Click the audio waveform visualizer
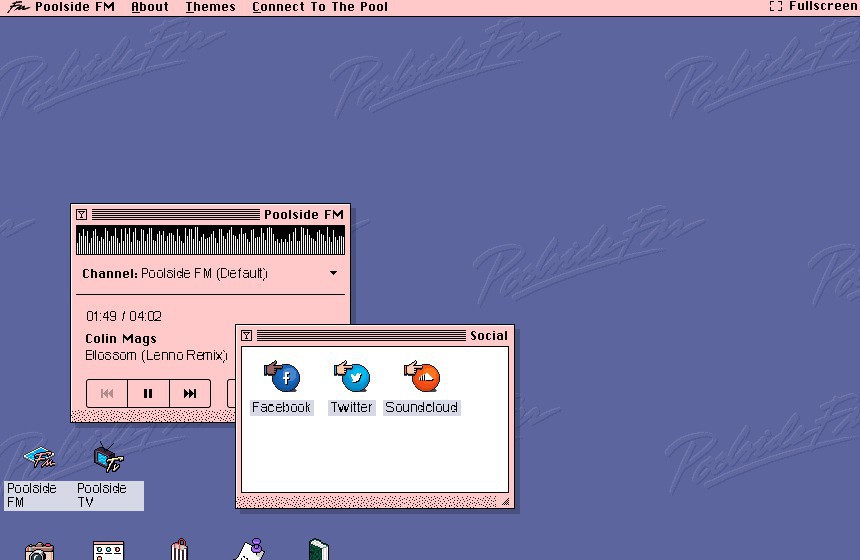This screenshot has width=860, height=560. [x=211, y=240]
